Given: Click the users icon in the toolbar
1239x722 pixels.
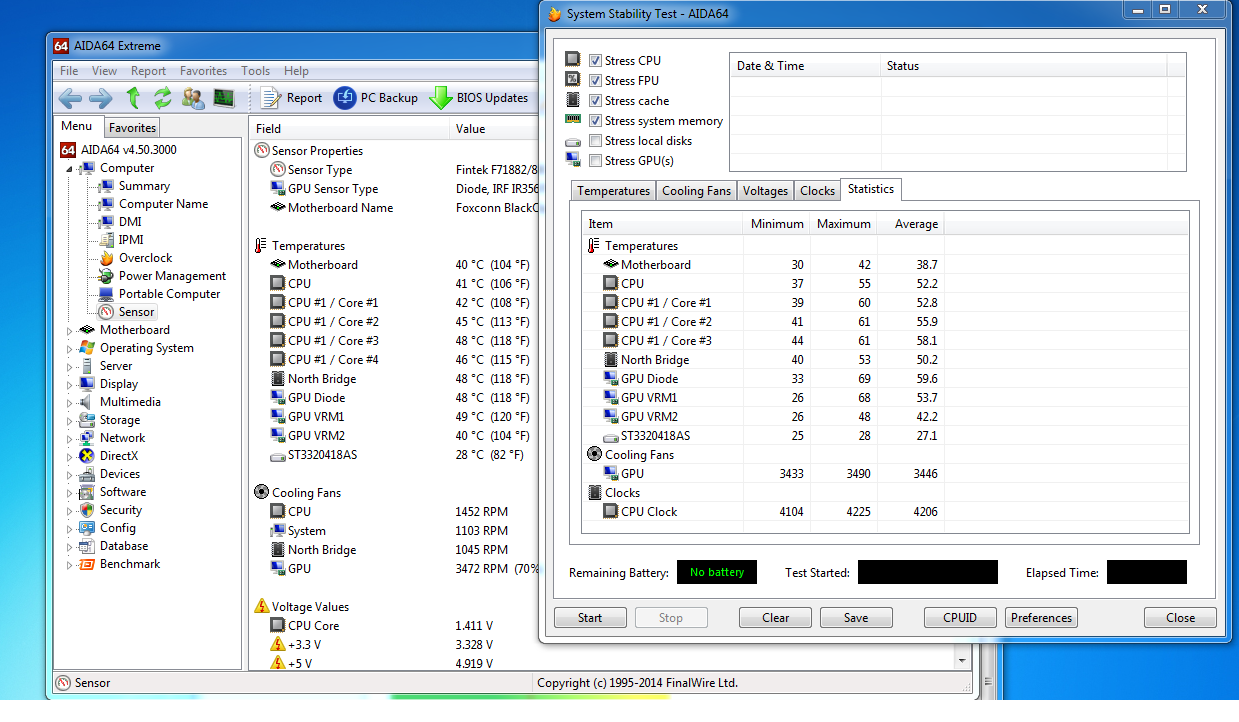Looking at the screenshot, I should click(193, 98).
